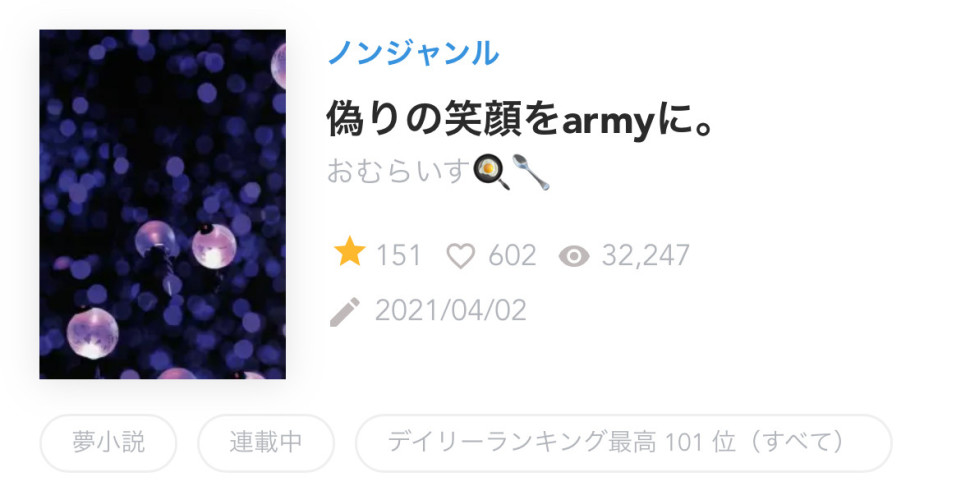960x486 pixels.
Task: Open the novel title 偽りの笑顔をarmyに。
Action: tap(520, 119)
